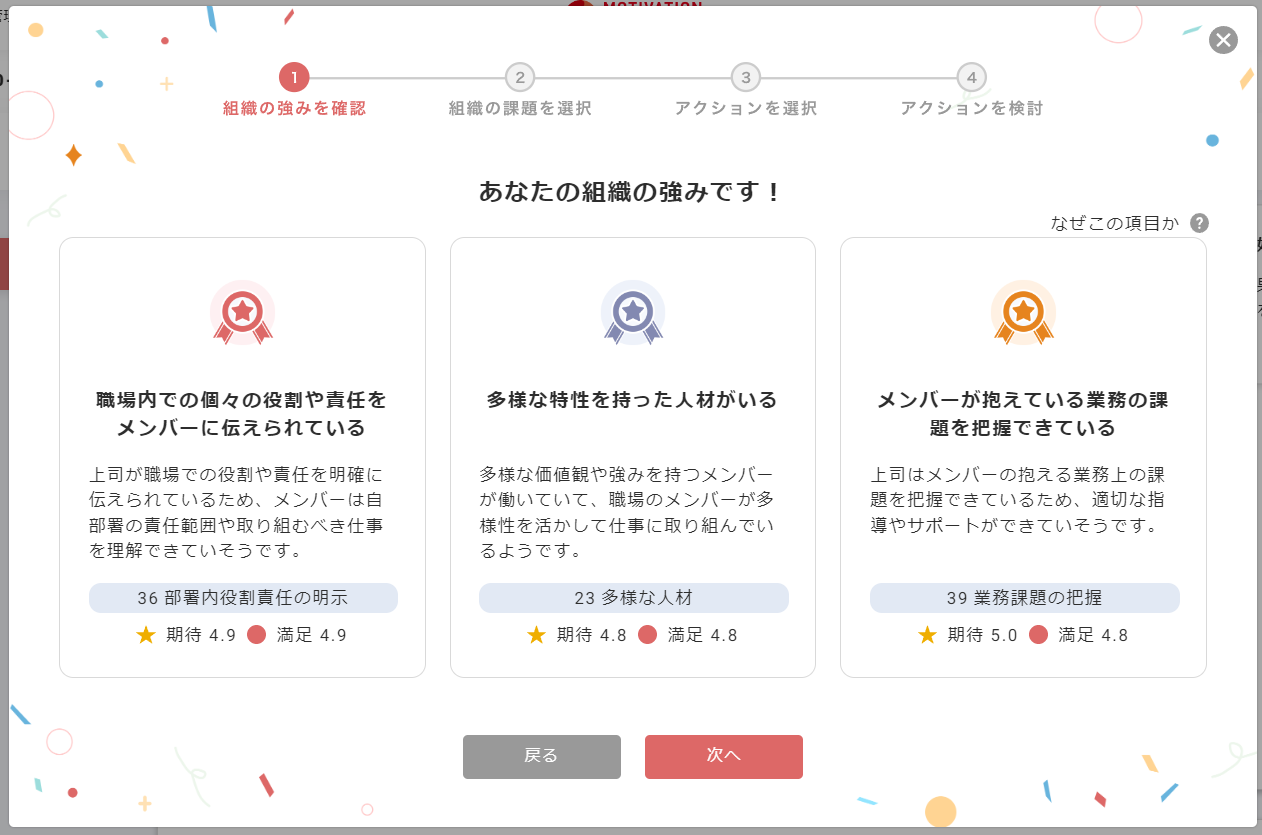Click the yellow star beside 期待 5.0

tap(927, 634)
